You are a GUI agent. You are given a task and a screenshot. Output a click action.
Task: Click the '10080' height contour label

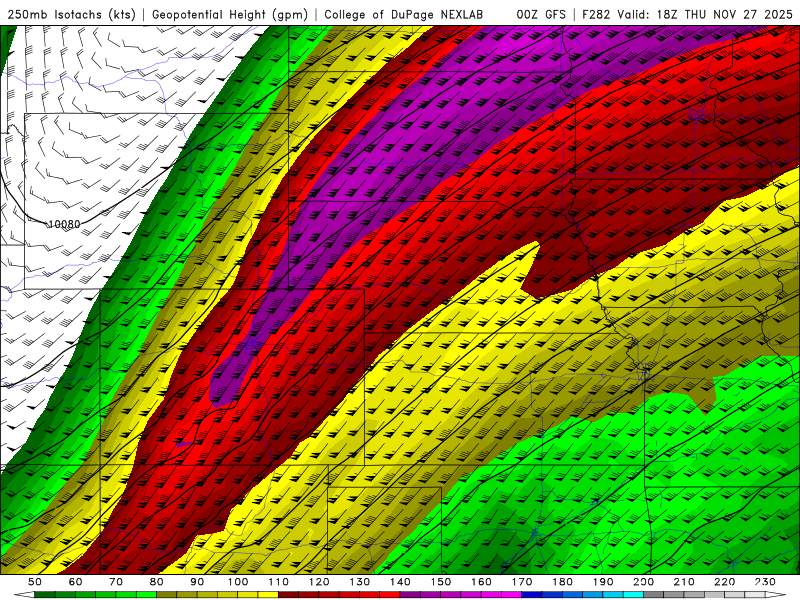click(64, 224)
